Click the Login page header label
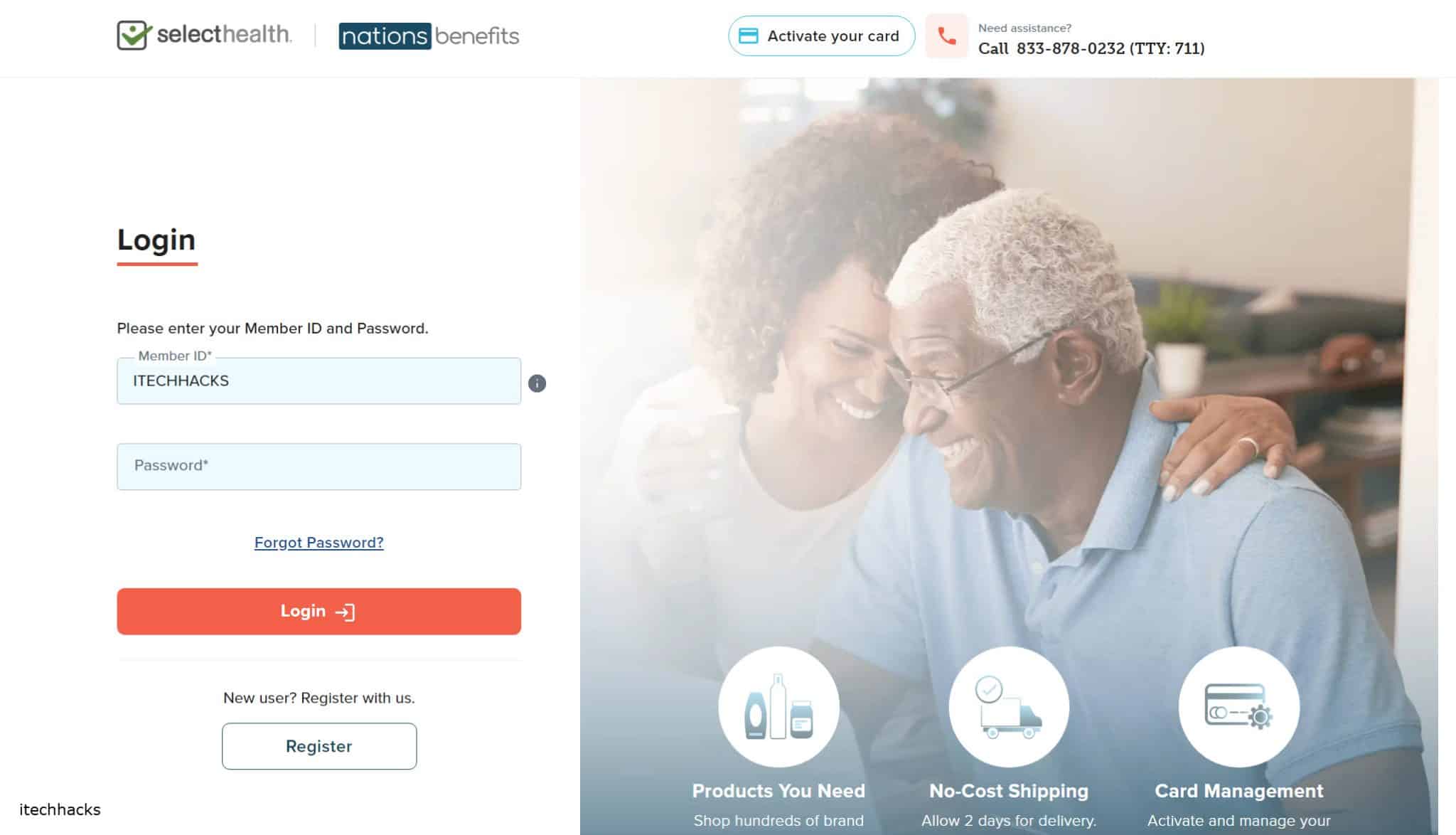 pyautogui.click(x=156, y=240)
